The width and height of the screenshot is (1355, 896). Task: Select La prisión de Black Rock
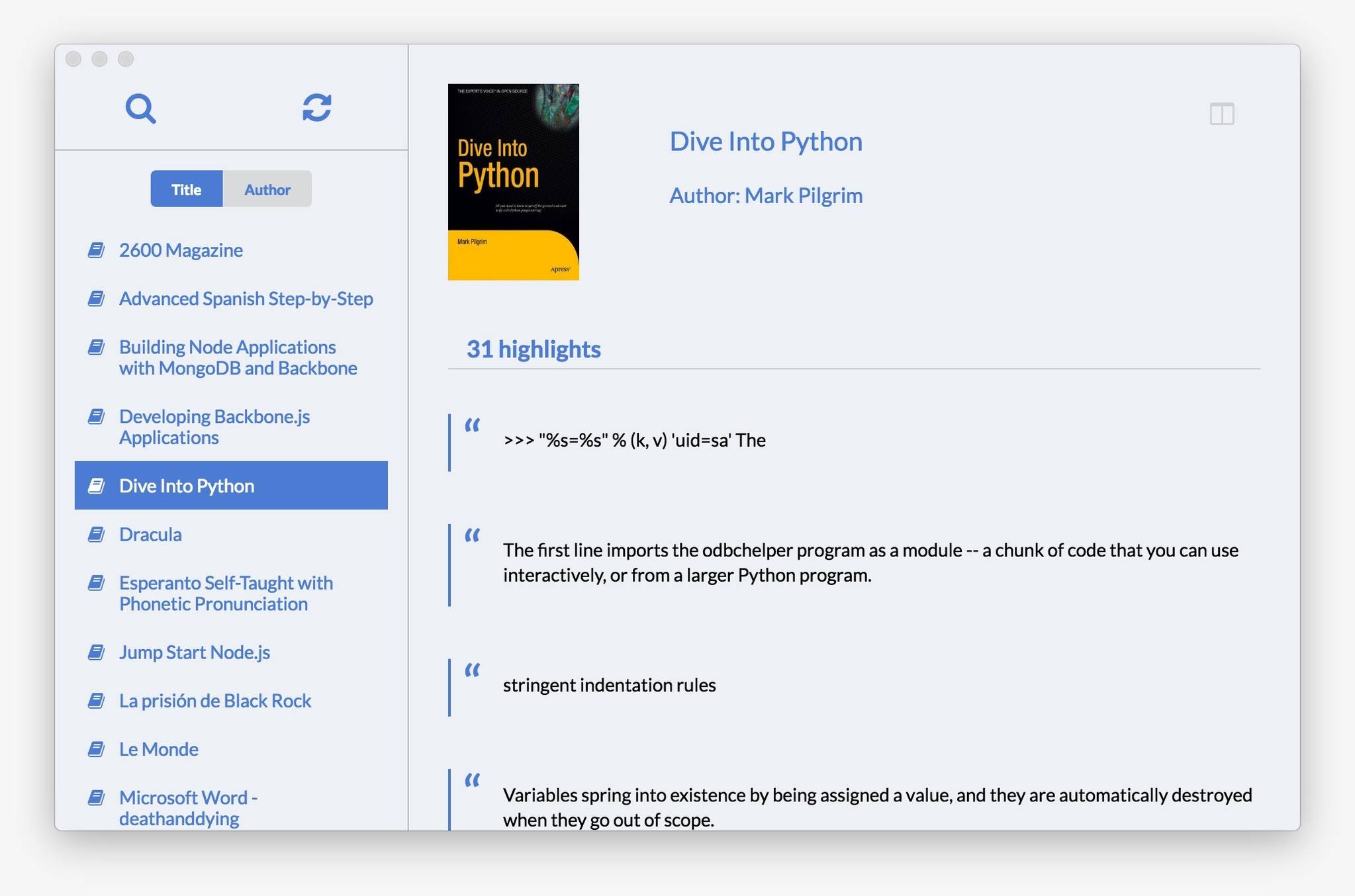(x=231, y=701)
